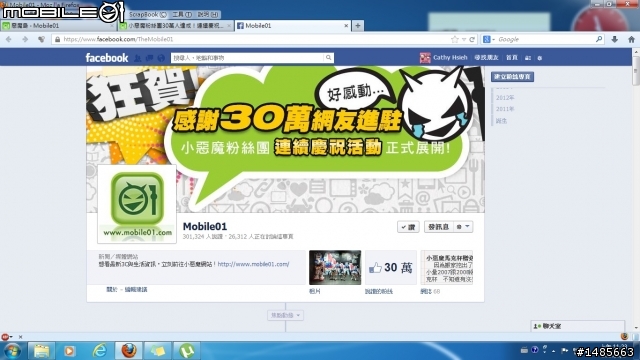Screen dimensions: 640x360
Task: Reload the page with the refresh icon
Action: pos(472,39)
